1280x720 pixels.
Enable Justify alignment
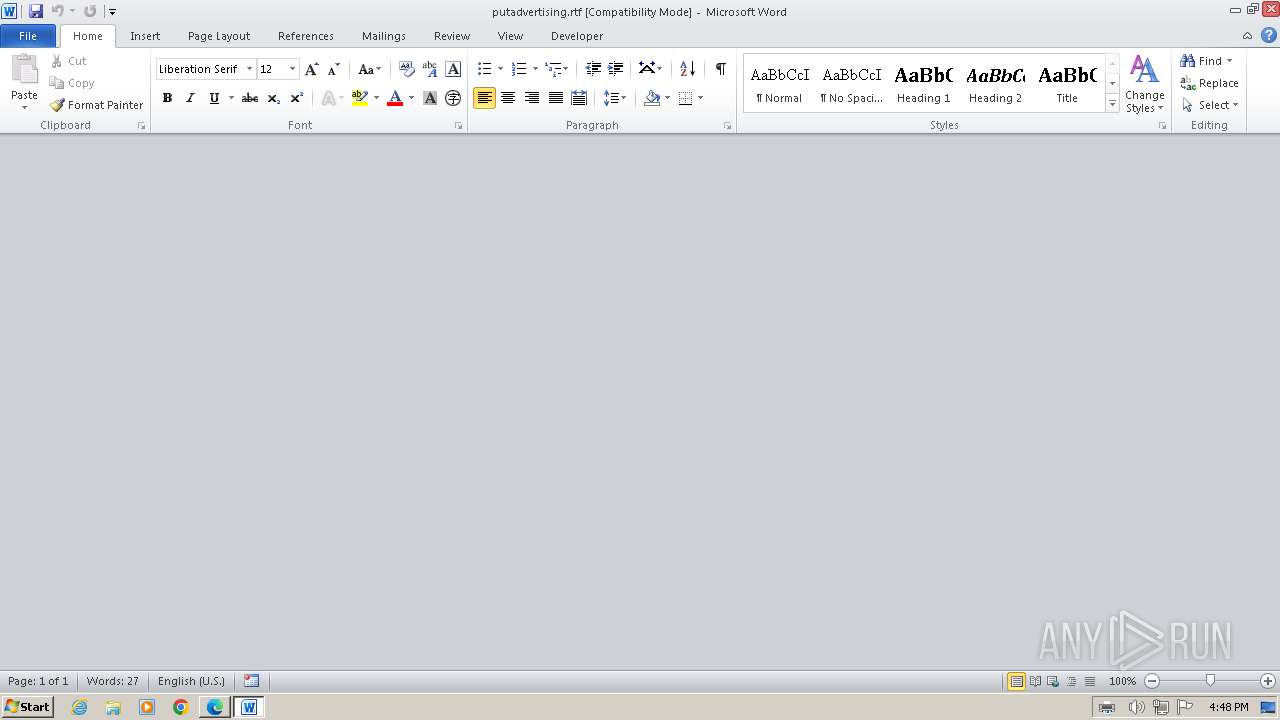[555, 98]
